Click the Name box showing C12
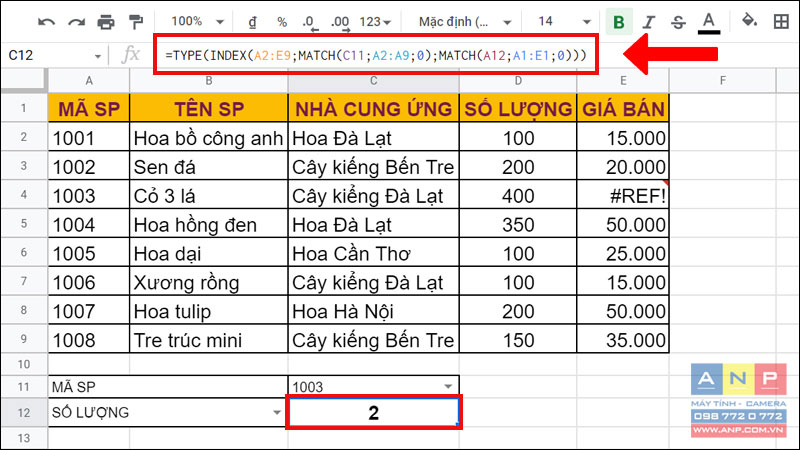Viewport: 800px width, 450px height. click(x=48, y=55)
